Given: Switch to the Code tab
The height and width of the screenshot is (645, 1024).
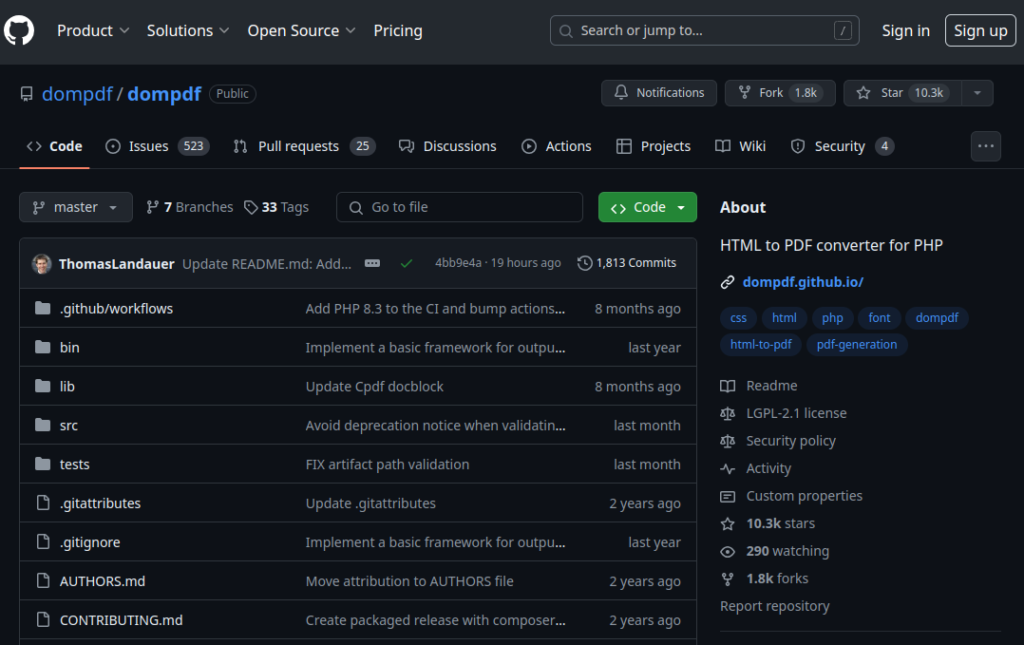Looking at the screenshot, I should 54,146.
